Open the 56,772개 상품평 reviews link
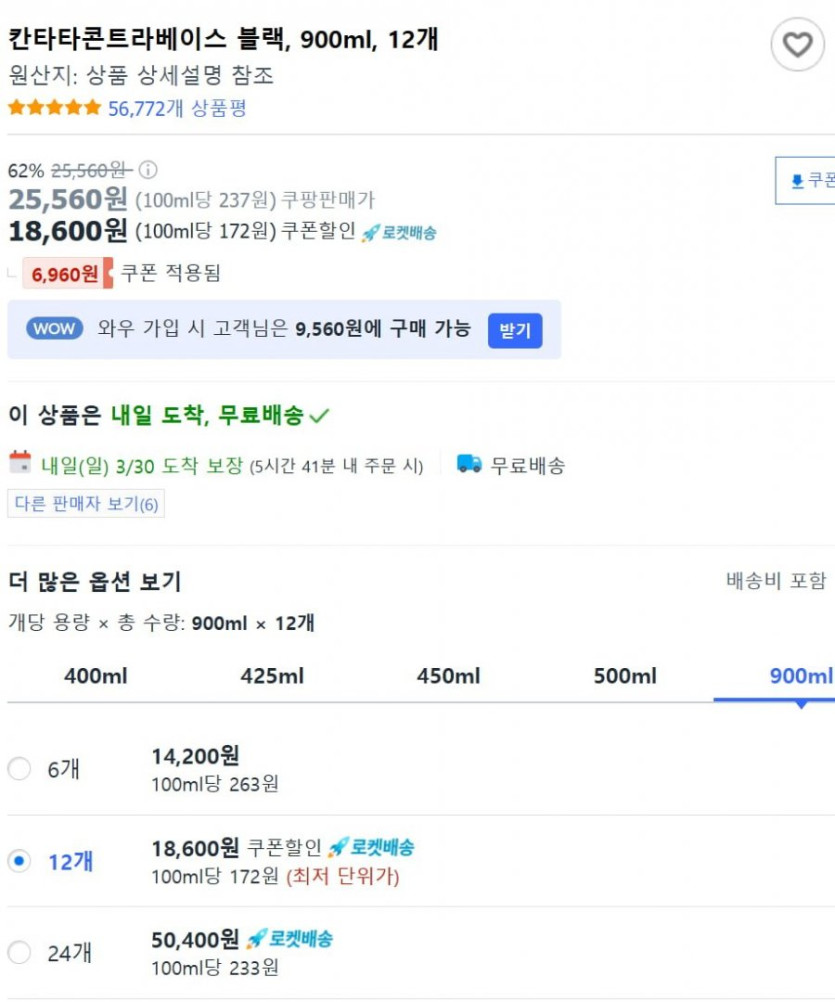835x1002 pixels. 177,109
